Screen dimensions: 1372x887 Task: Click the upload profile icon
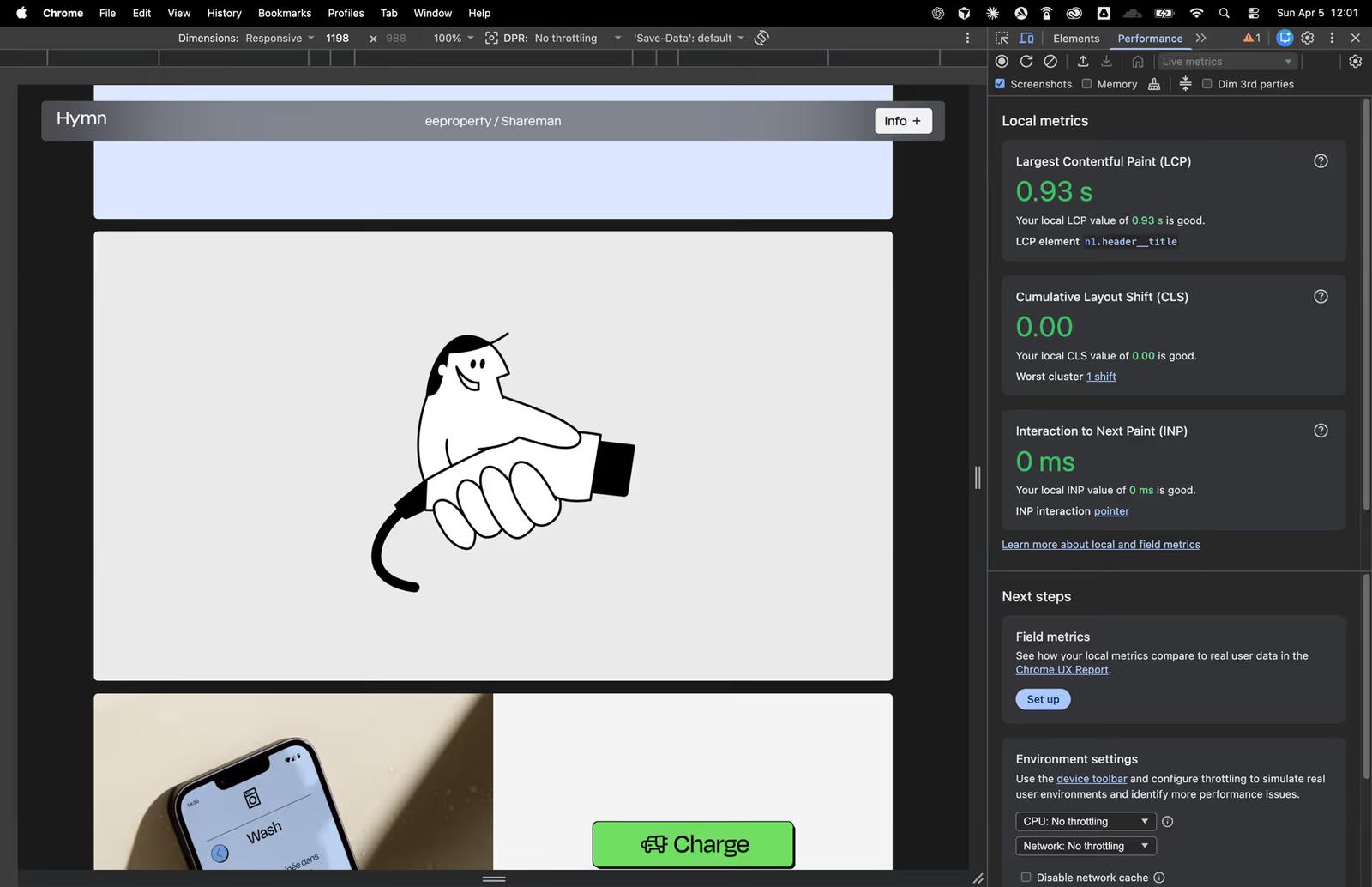pyautogui.click(x=1083, y=61)
